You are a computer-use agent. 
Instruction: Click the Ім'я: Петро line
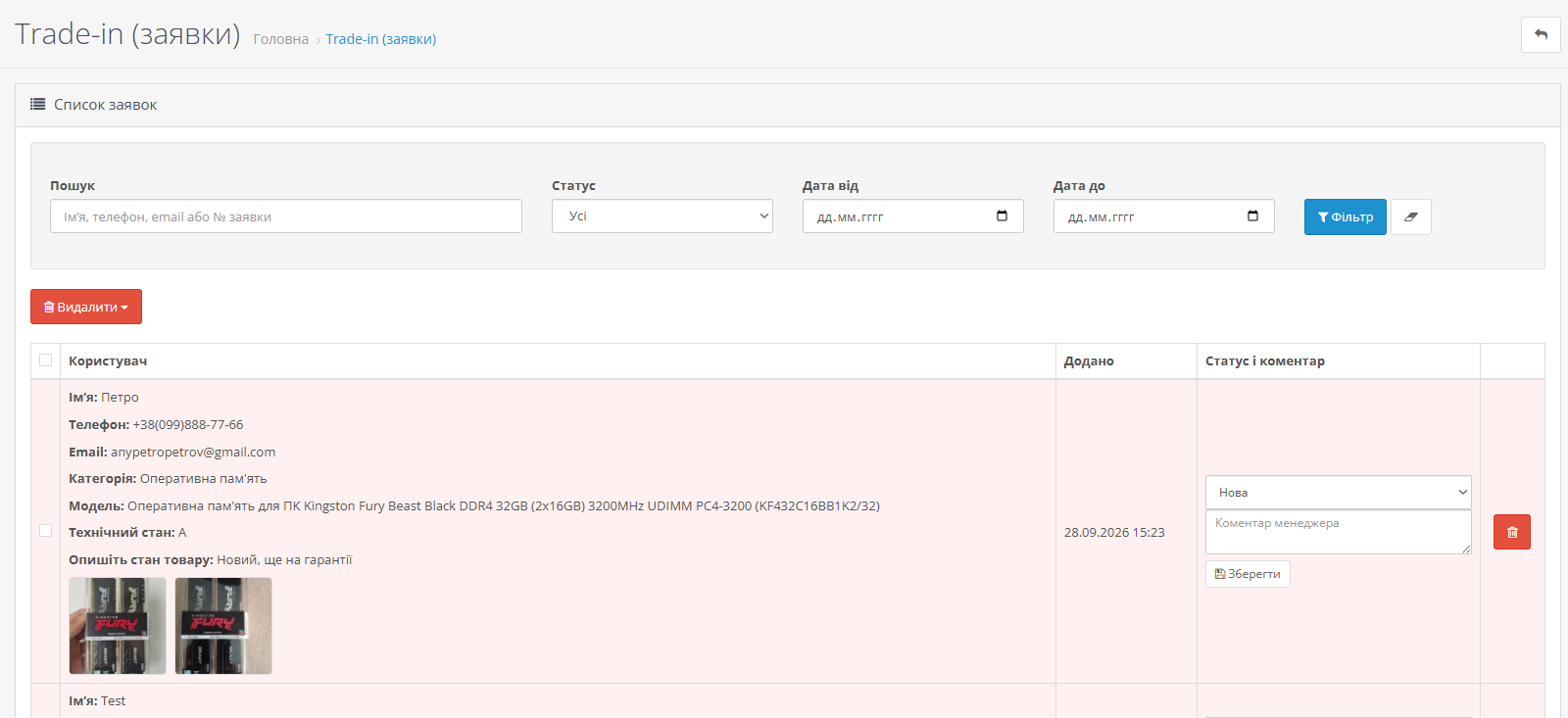[104, 397]
